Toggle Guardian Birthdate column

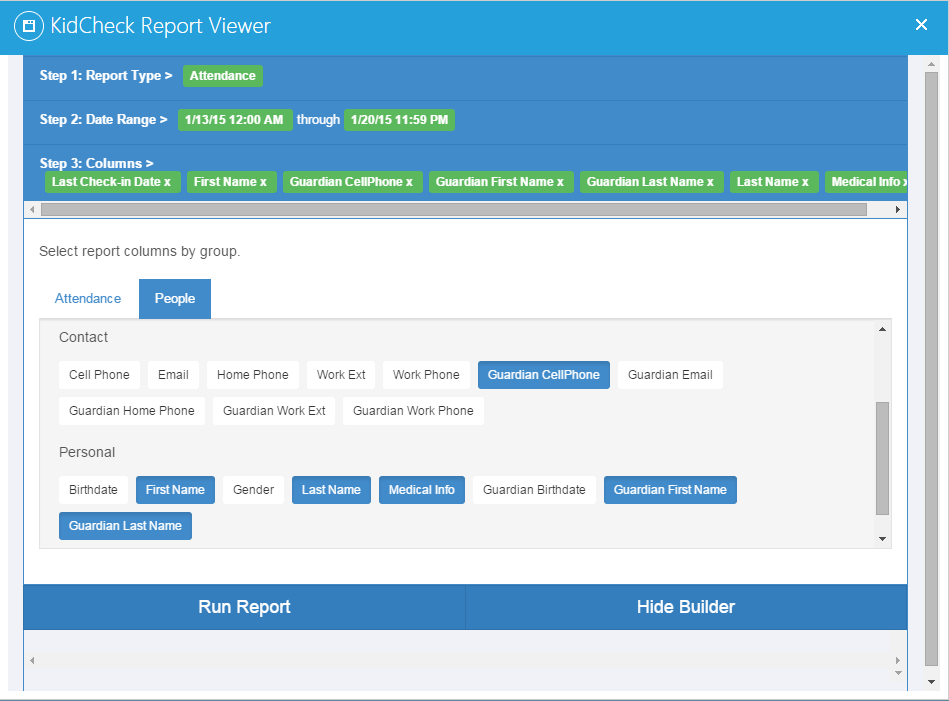click(x=534, y=490)
